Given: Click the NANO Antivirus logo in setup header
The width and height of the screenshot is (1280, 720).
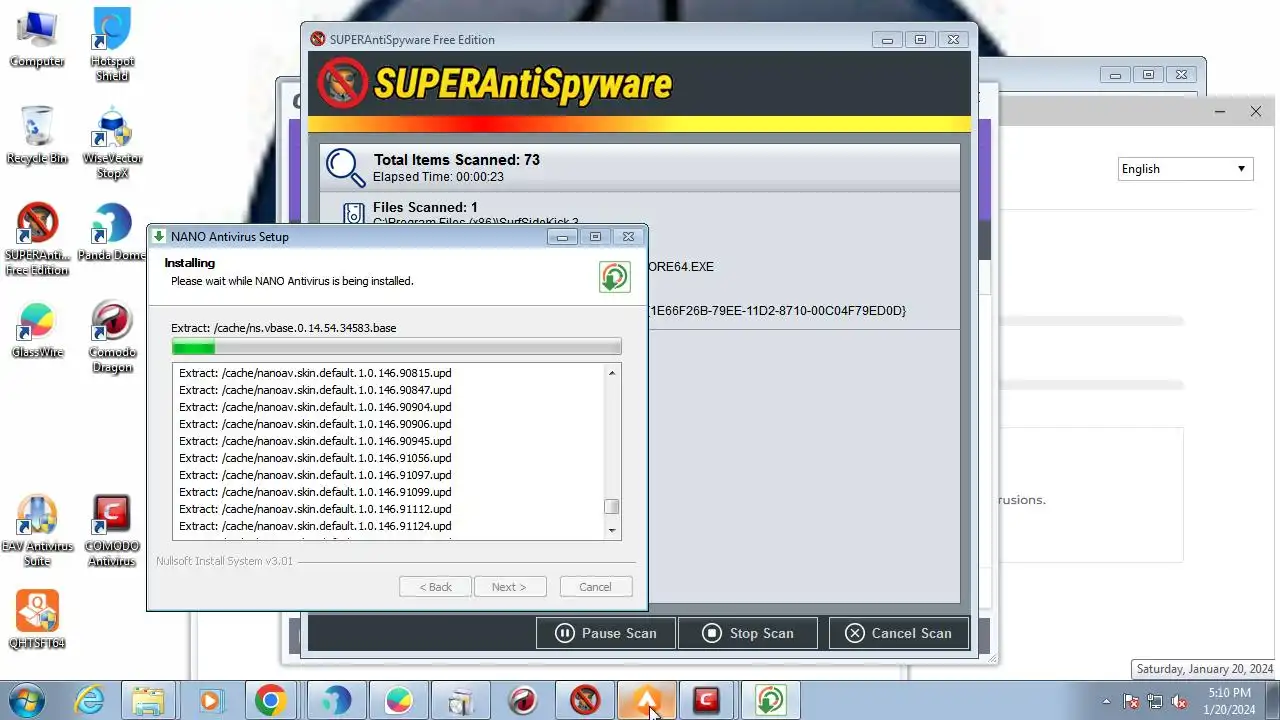Looking at the screenshot, I should pyautogui.click(x=615, y=277).
